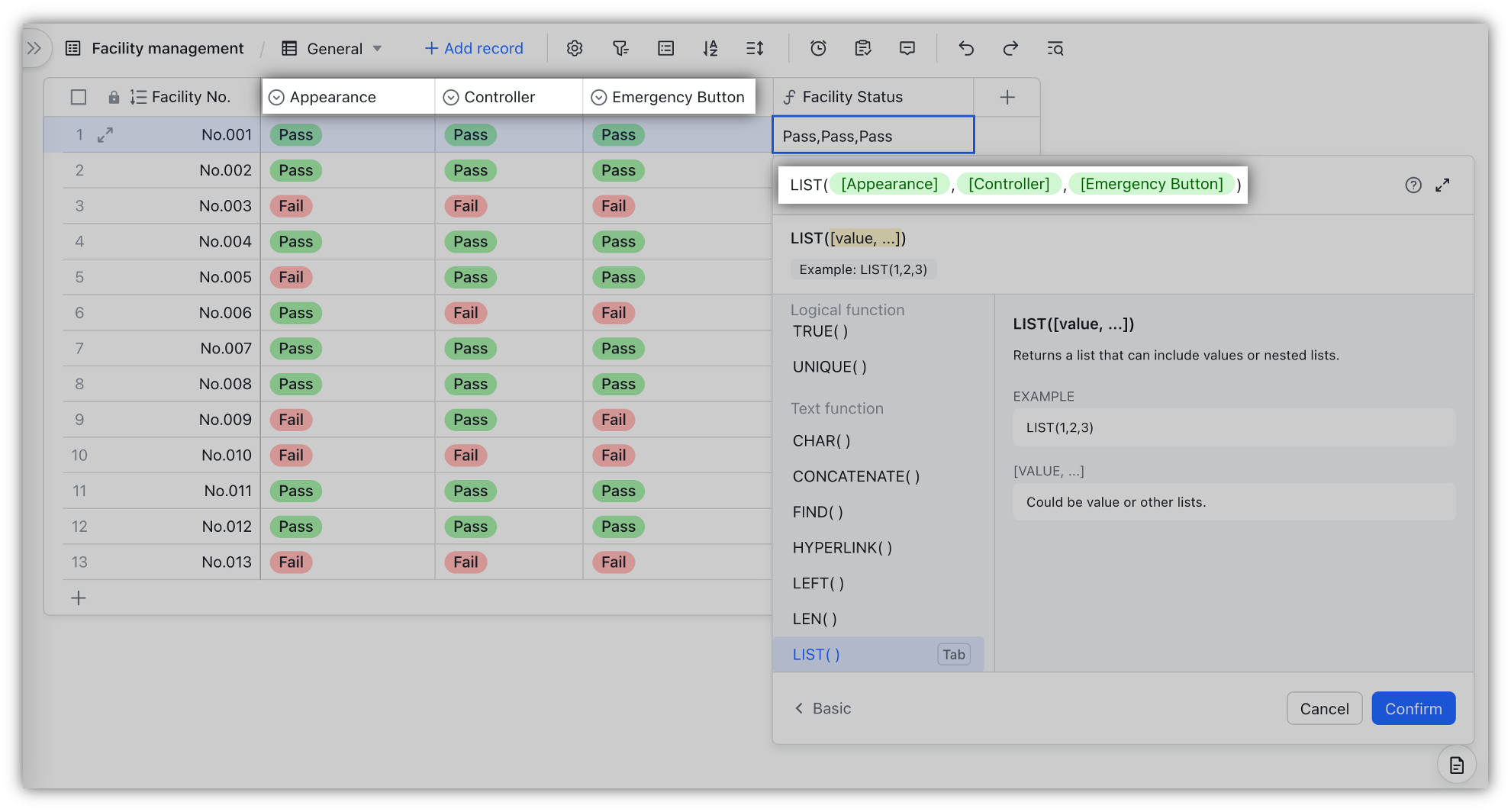1511x812 pixels.
Task: Click the lock icon in the table header
Action: 114,96
